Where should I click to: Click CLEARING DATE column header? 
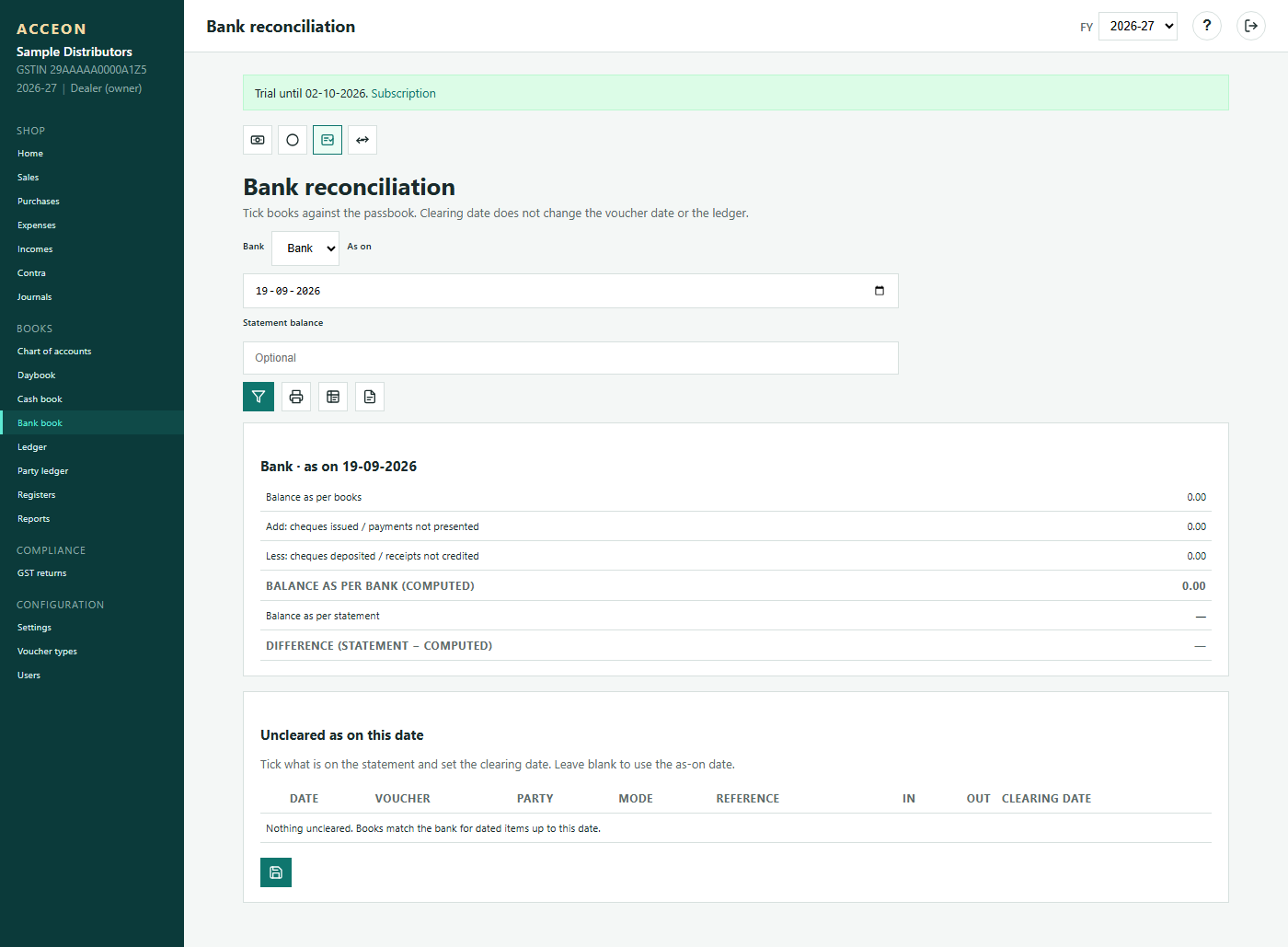[1046, 799]
